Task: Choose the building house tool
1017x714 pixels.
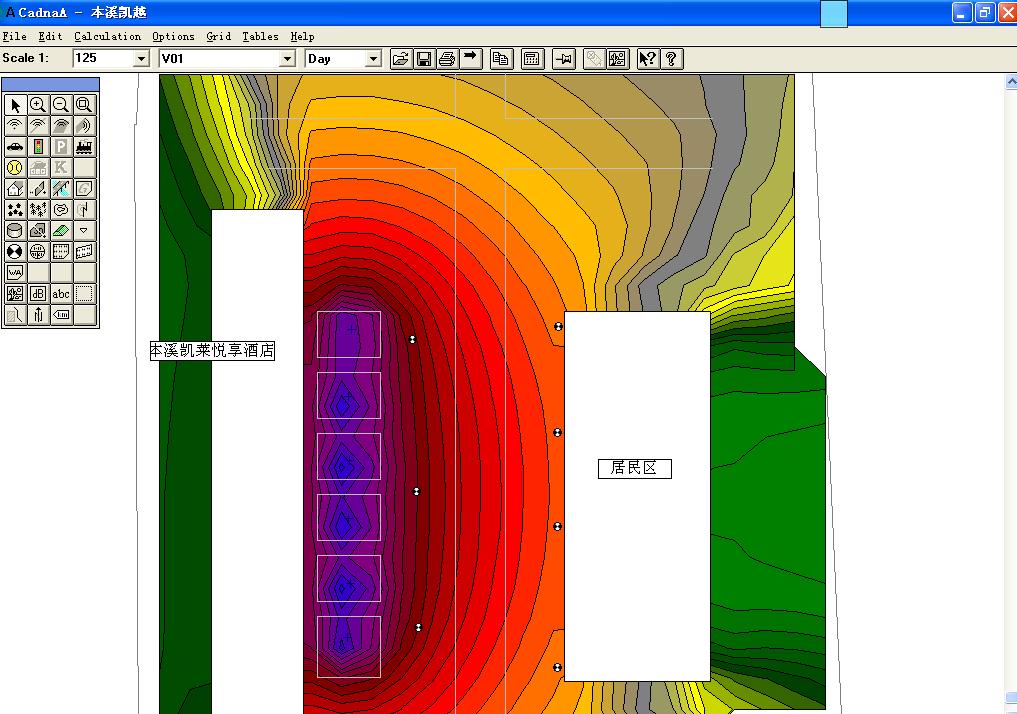Action: coord(15,189)
